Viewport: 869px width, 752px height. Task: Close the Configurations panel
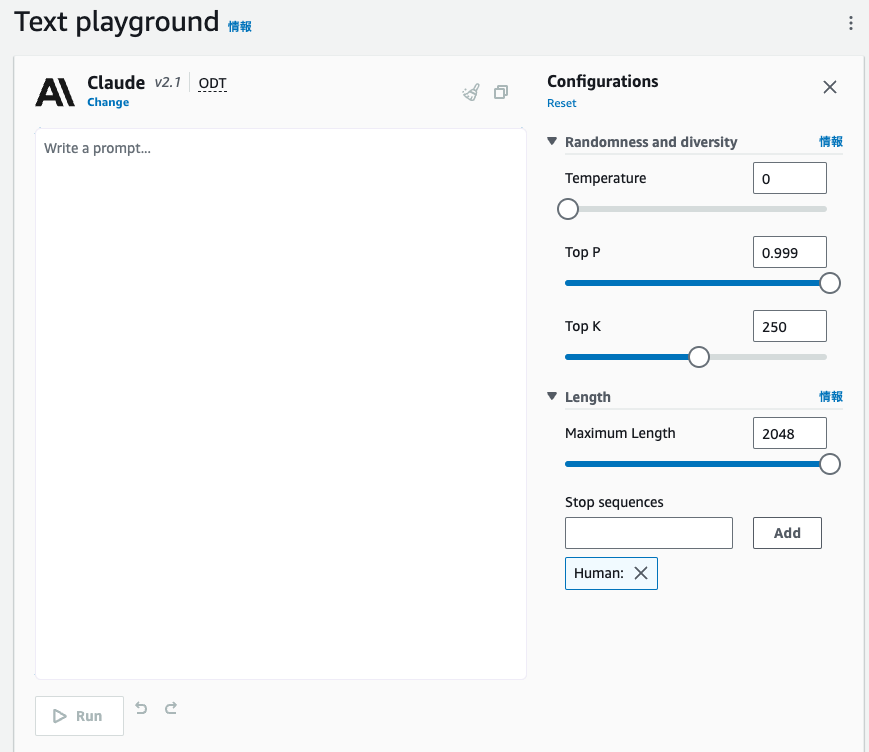pyautogui.click(x=830, y=87)
